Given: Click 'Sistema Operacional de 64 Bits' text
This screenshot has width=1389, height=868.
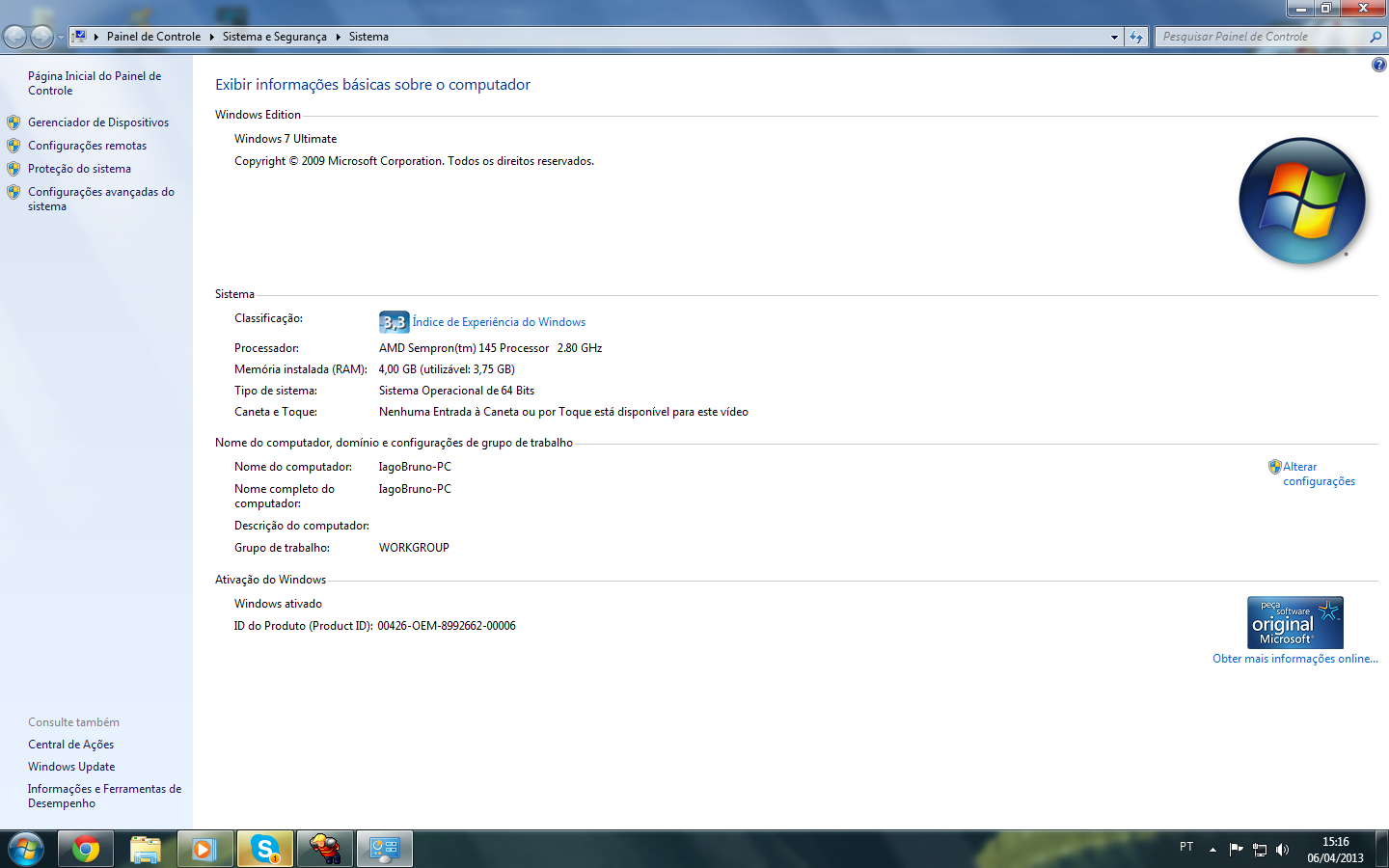Looking at the screenshot, I should 456,391.
